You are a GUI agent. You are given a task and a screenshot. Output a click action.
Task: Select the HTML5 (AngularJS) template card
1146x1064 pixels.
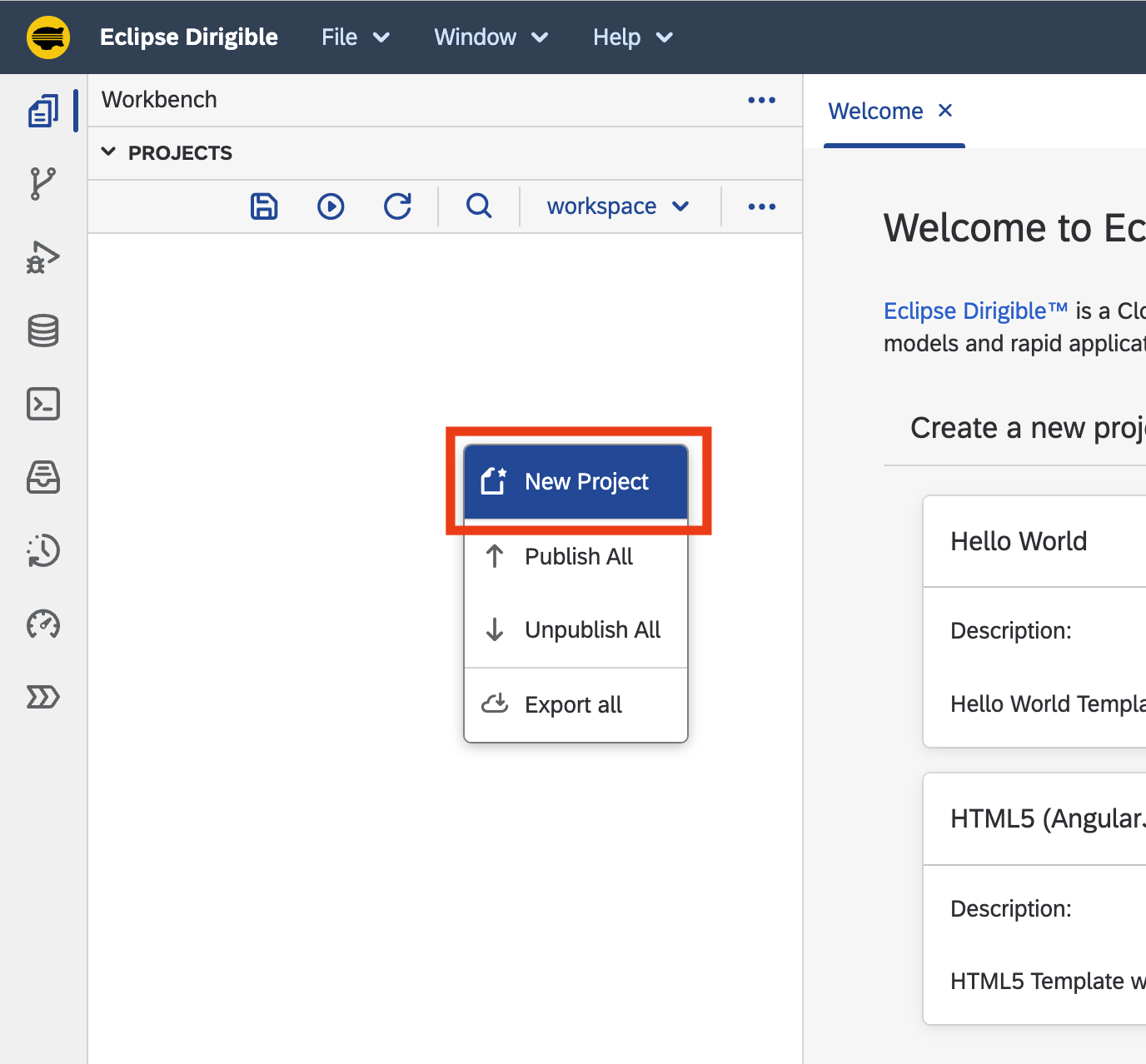point(1034,898)
